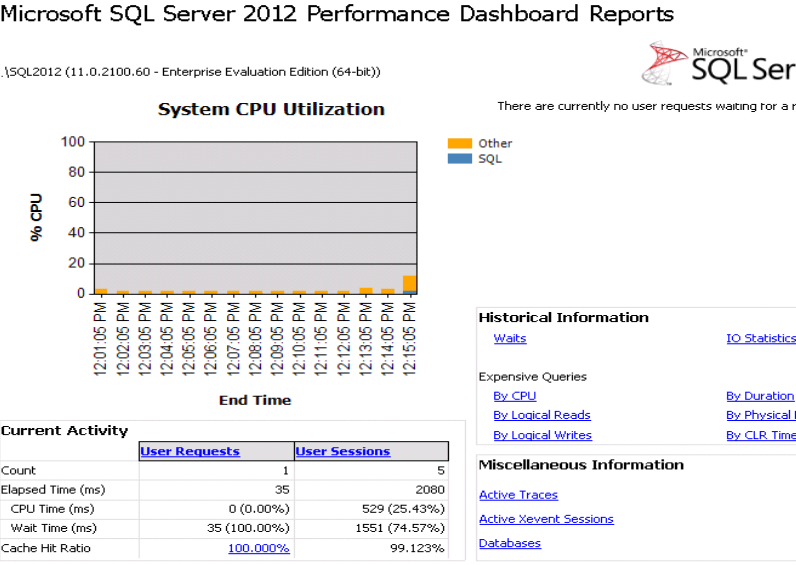Click the CPU Time (ms) row label
Image resolution: width=796 pixels, height=565 pixels.
tap(52, 509)
